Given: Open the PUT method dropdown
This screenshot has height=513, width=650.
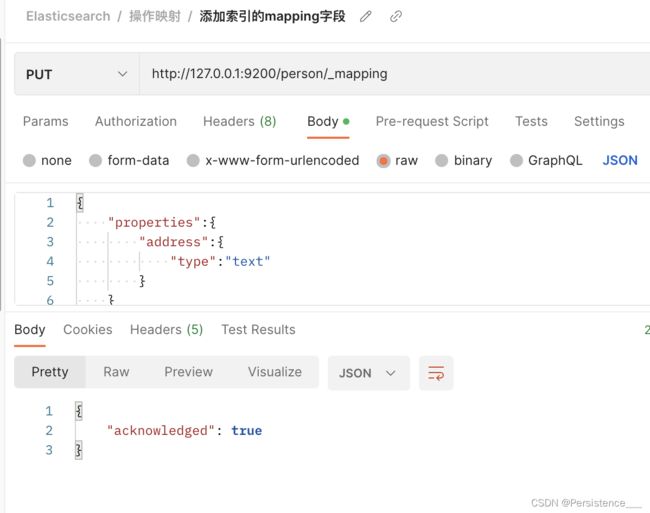Looking at the screenshot, I should pos(77,74).
